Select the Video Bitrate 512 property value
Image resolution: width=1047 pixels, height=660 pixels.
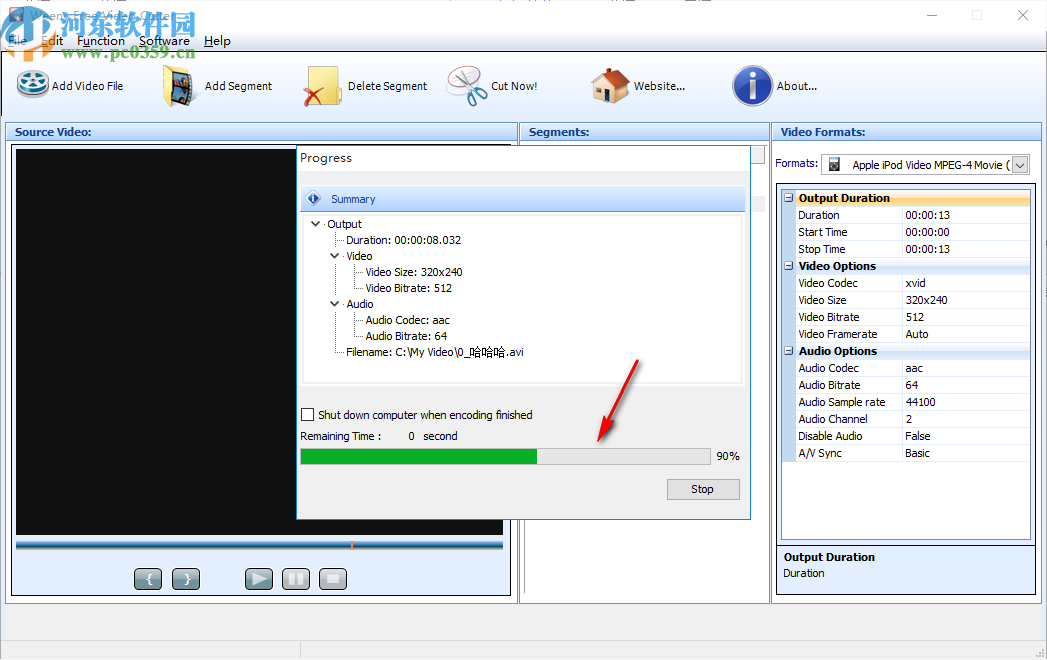point(966,317)
